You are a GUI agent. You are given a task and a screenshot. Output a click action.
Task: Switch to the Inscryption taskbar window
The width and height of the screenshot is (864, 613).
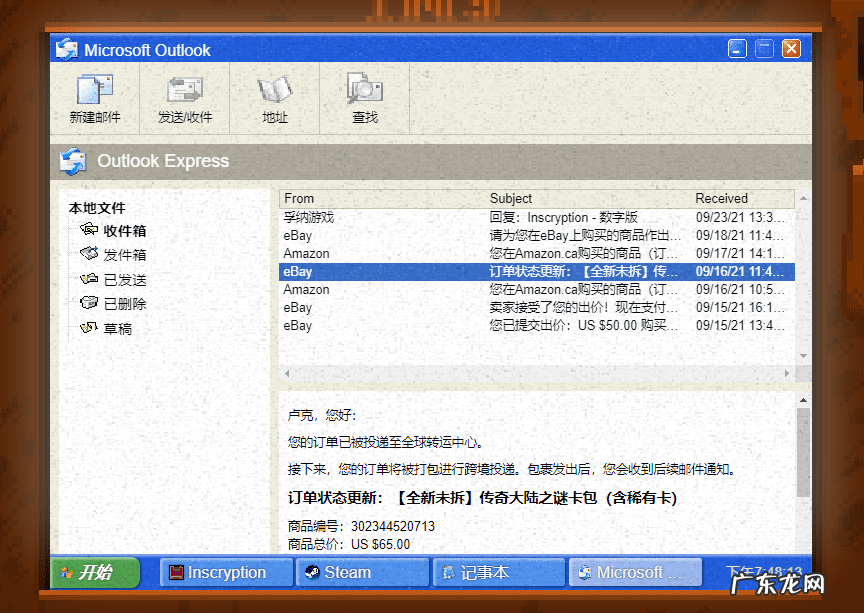(225, 572)
